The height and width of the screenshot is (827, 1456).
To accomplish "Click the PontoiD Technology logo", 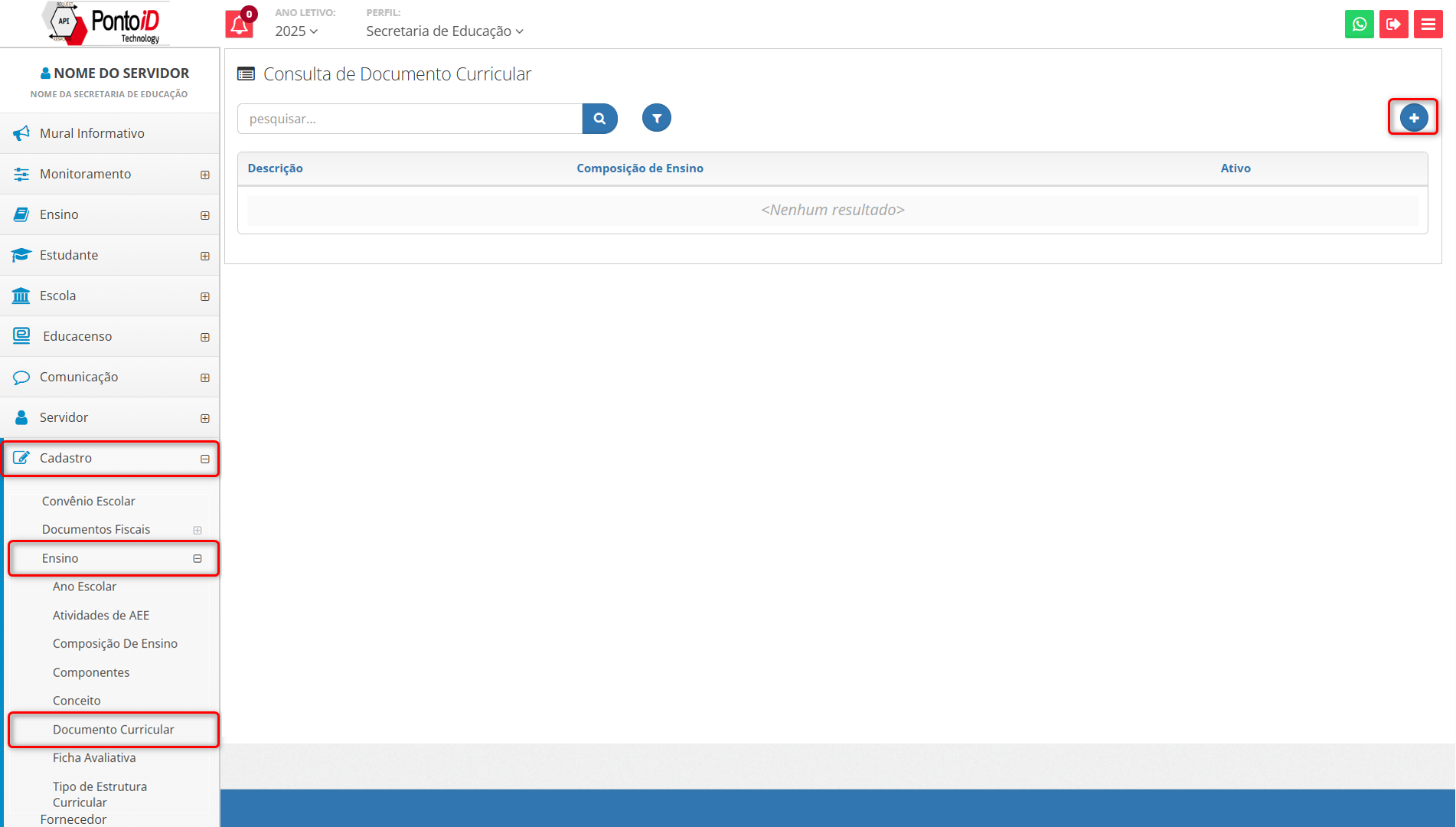I will [107, 23].
